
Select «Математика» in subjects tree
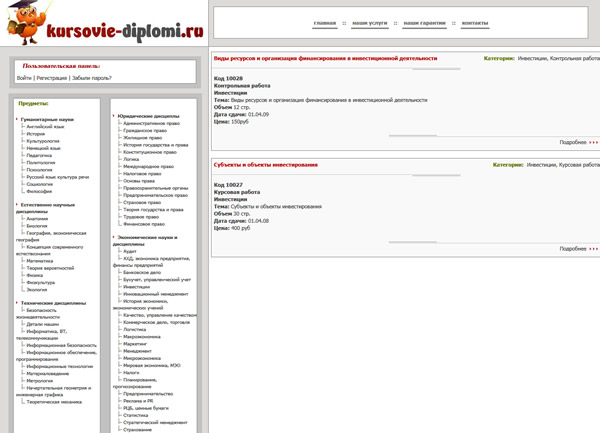coord(40,261)
